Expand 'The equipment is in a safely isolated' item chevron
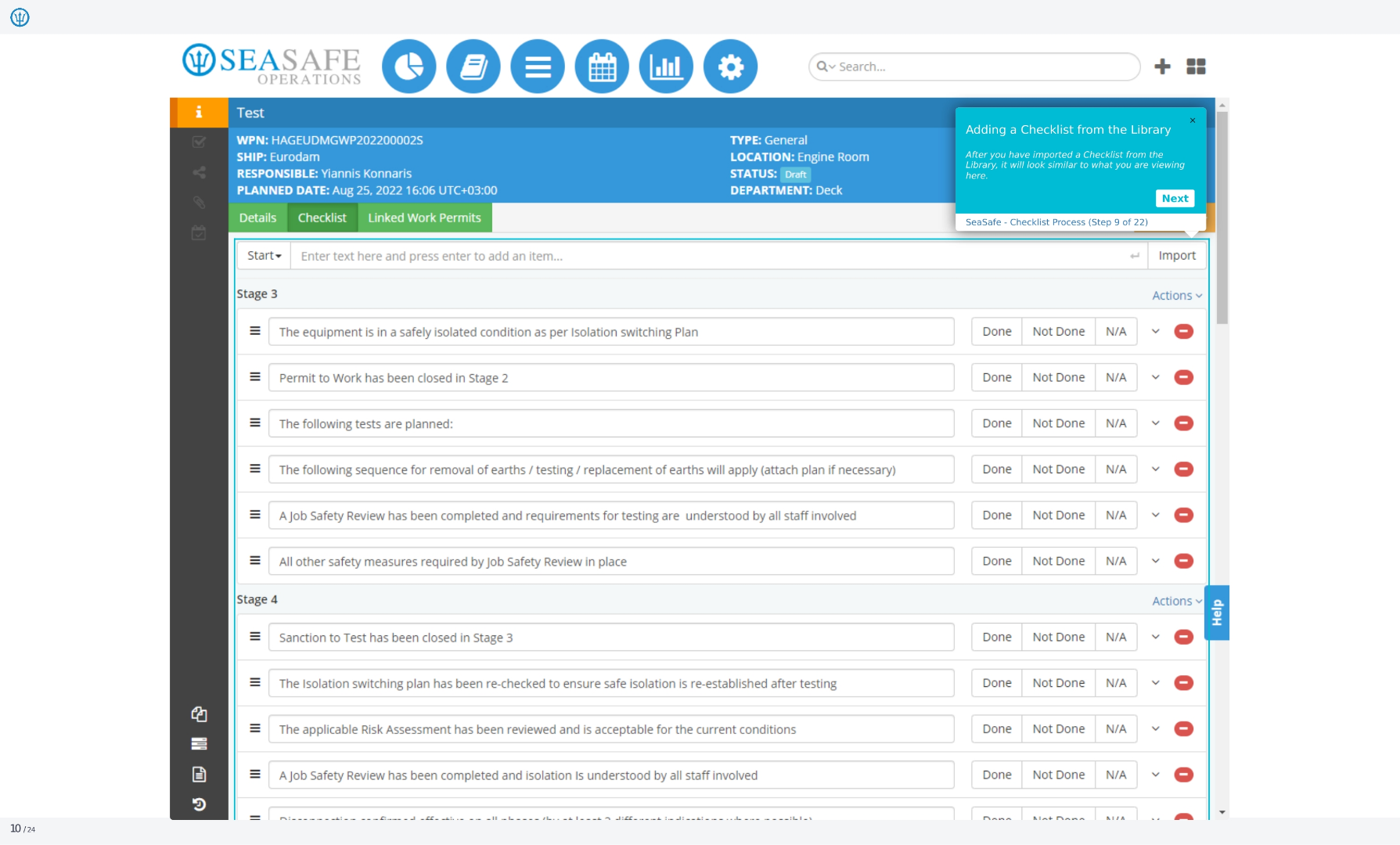Image resolution: width=1400 pixels, height=845 pixels. (x=1155, y=332)
